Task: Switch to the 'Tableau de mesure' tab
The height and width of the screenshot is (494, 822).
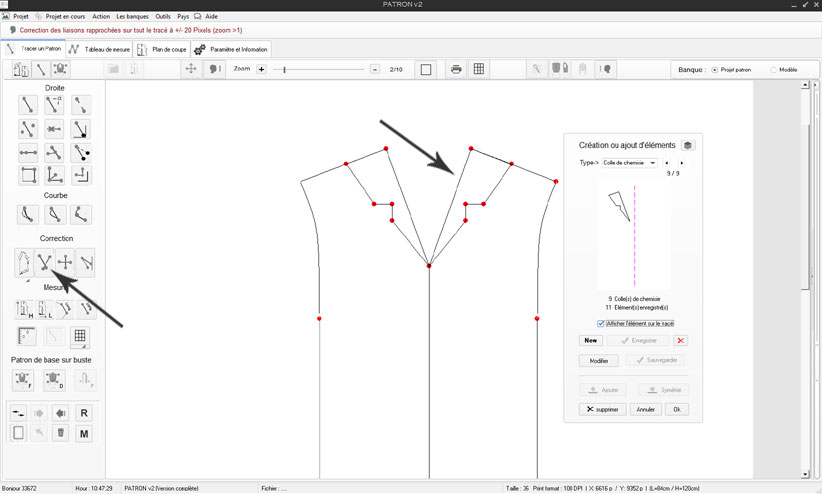Action: tap(99, 49)
